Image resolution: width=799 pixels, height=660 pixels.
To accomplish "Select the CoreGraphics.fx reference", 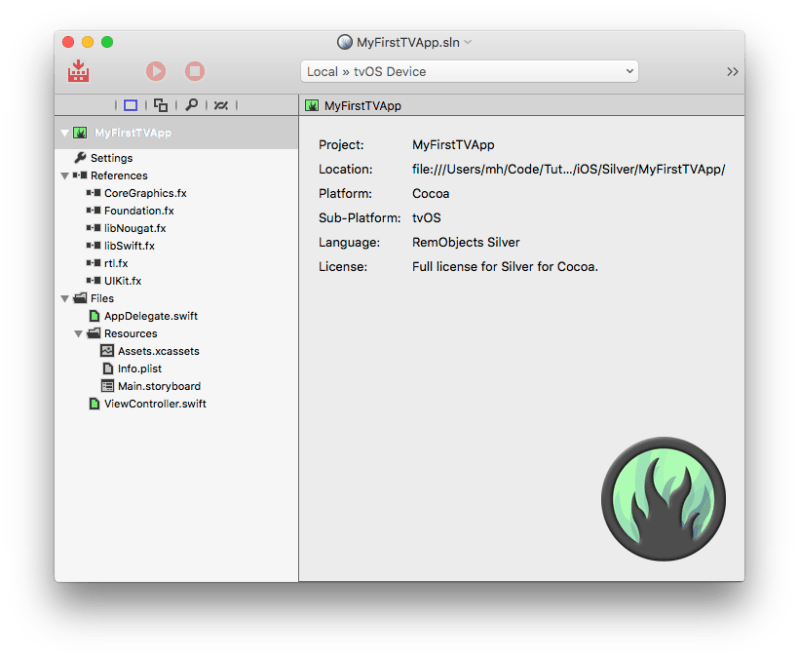I will coord(145,193).
